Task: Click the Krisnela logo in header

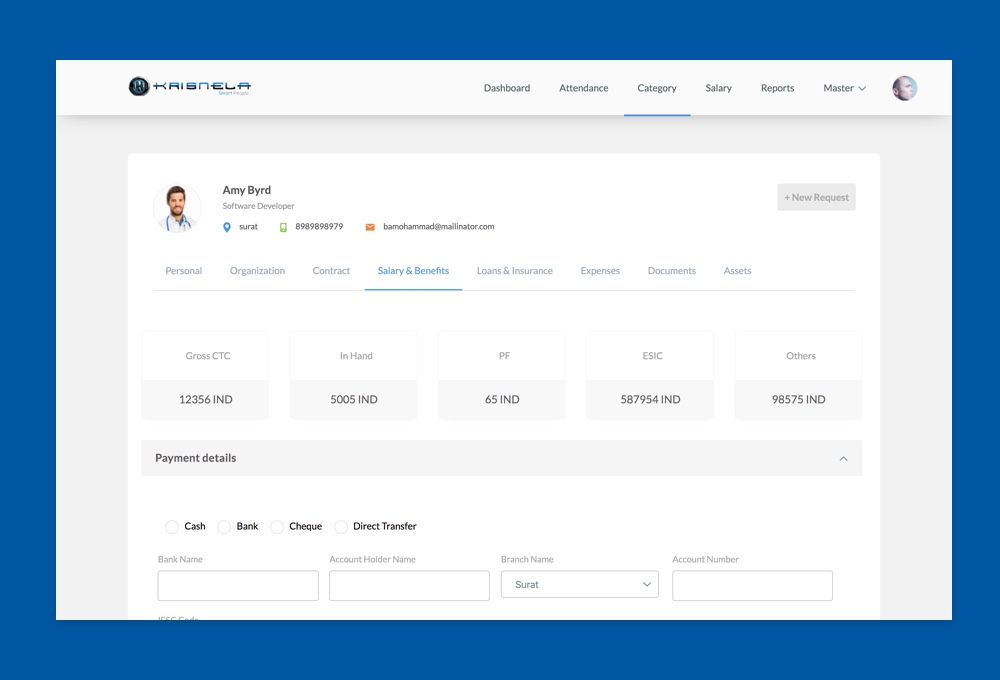Action: (x=190, y=87)
